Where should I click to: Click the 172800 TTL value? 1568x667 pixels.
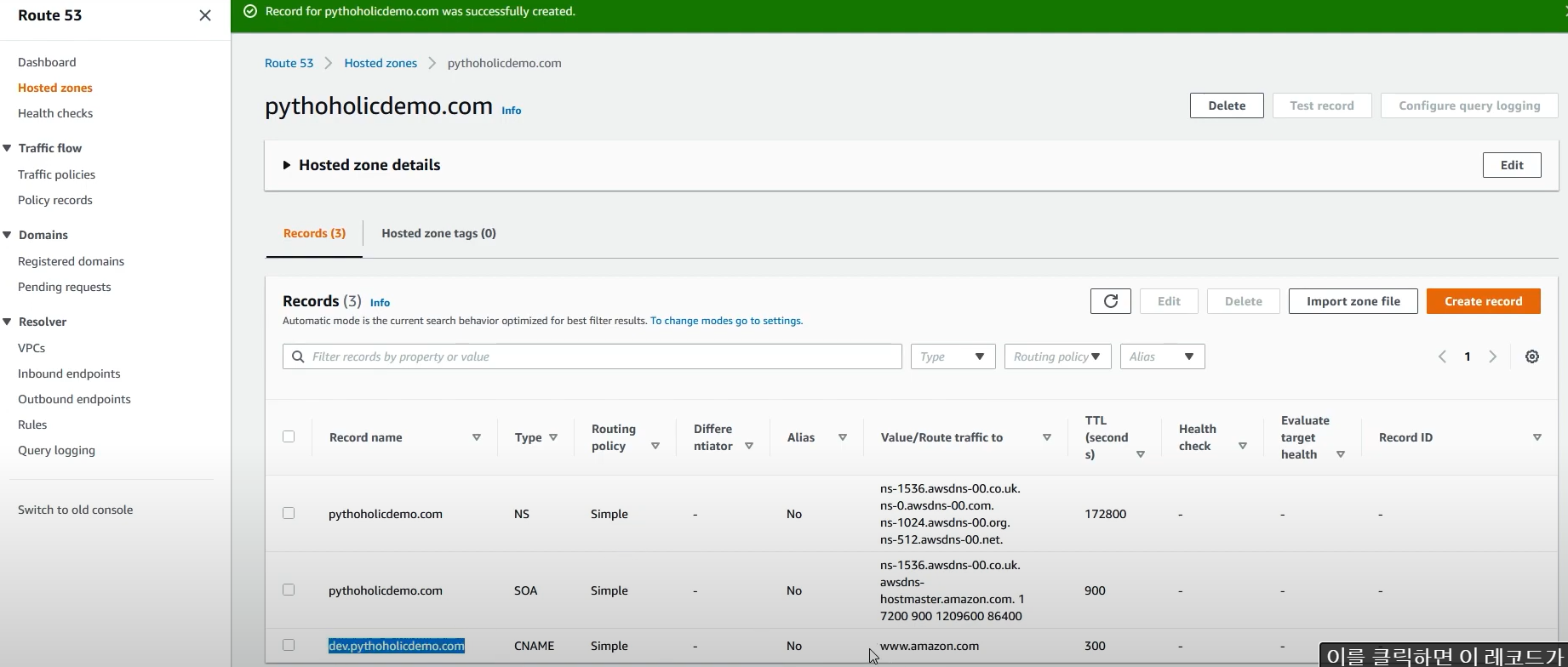(1106, 514)
